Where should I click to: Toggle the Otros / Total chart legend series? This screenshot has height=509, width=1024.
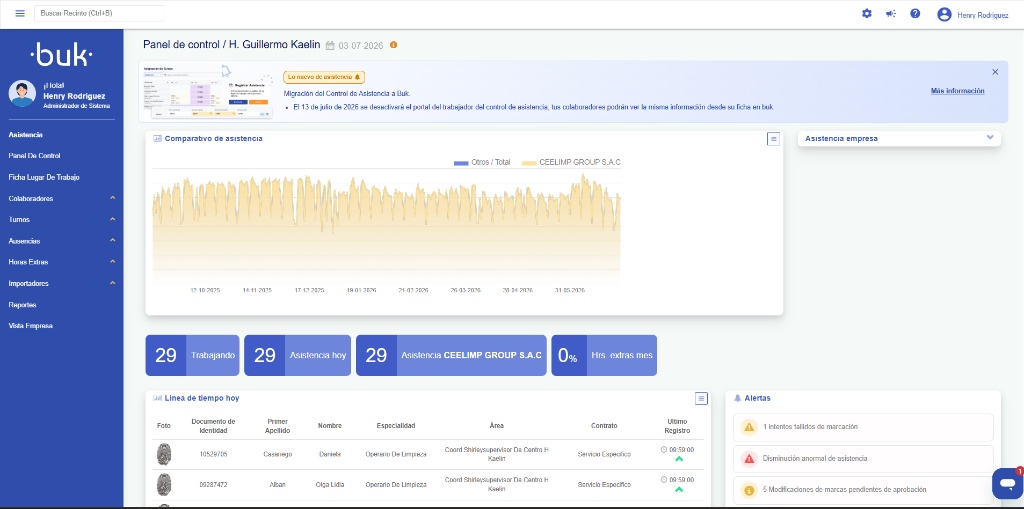point(482,162)
